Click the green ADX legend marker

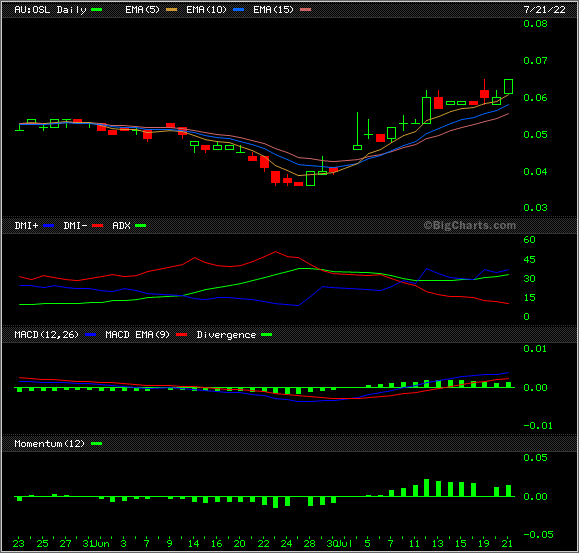point(140,226)
